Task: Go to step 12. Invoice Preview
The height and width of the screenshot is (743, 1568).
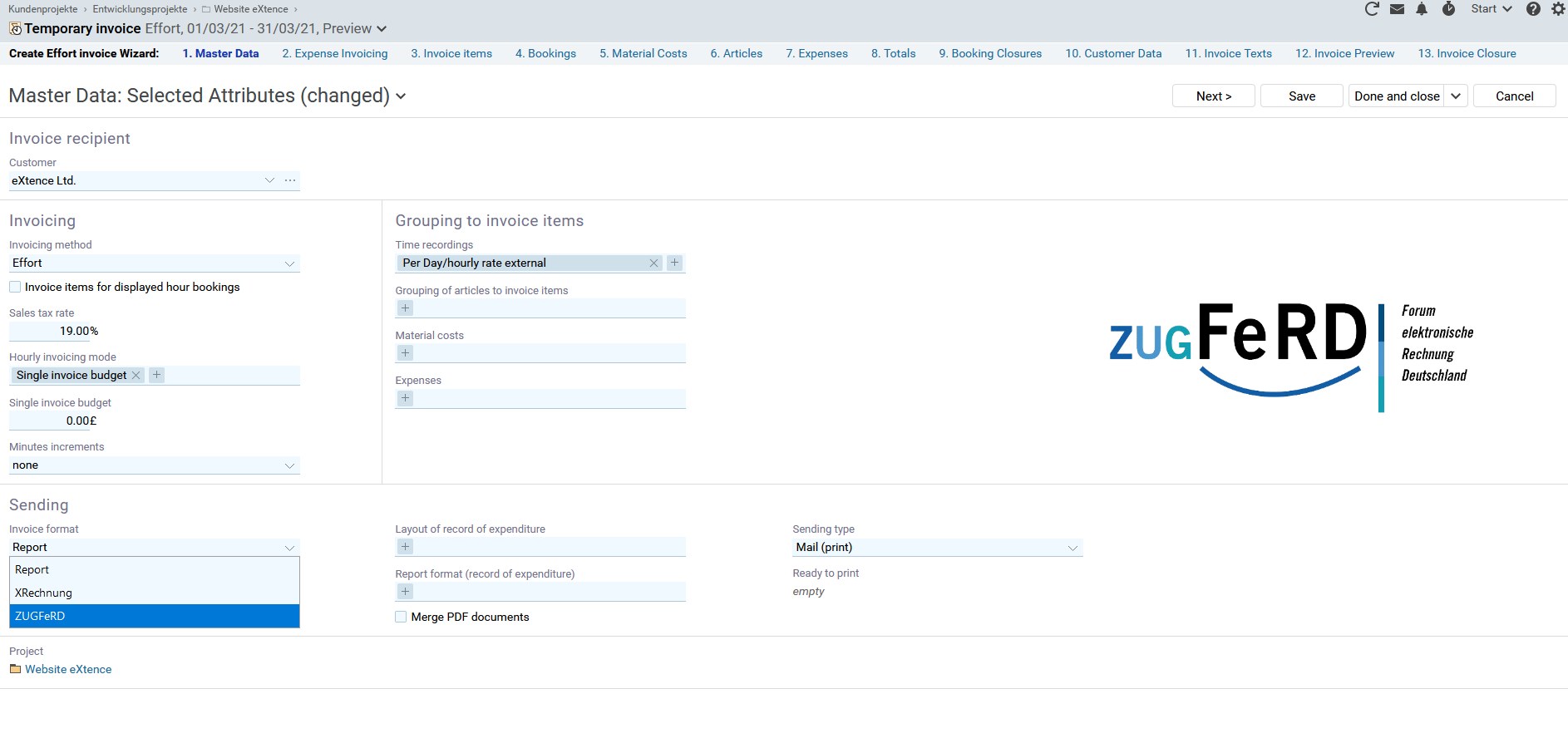Action: pos(1345,53)
